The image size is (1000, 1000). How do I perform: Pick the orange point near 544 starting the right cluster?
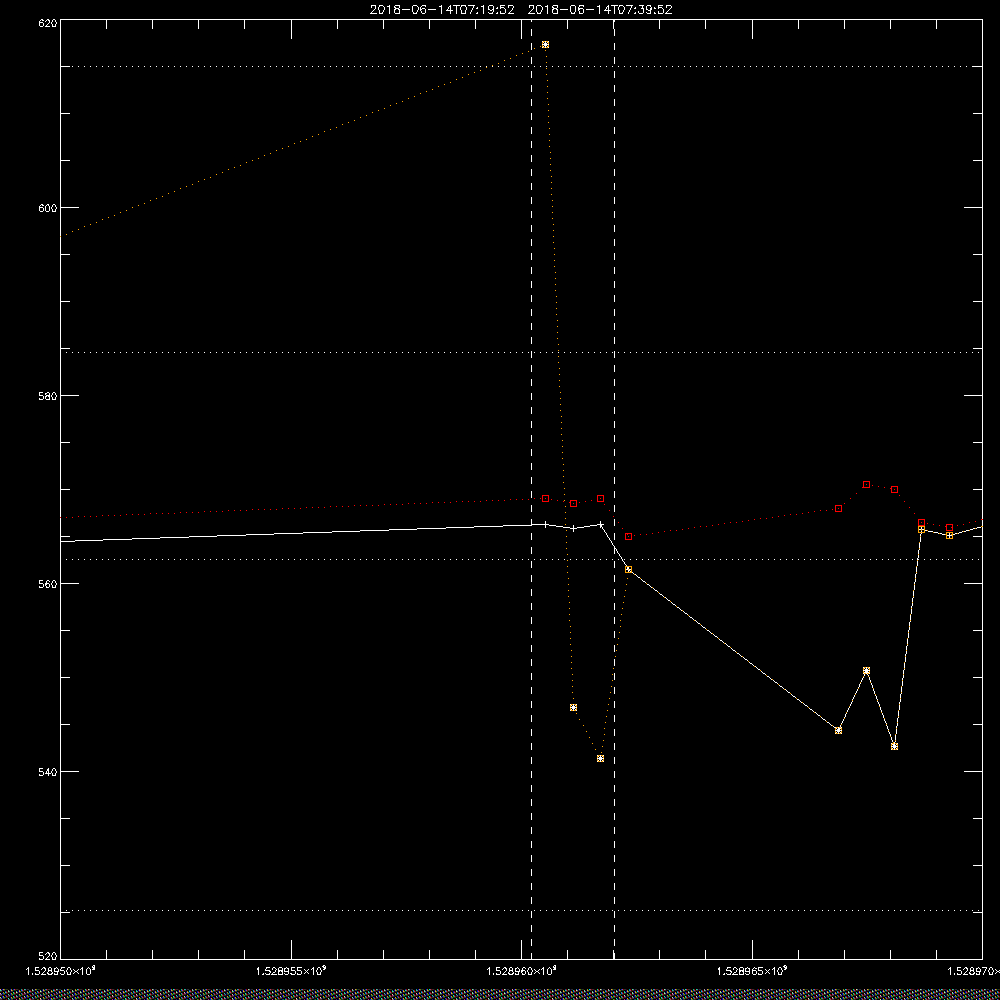(x=838, y=730)
